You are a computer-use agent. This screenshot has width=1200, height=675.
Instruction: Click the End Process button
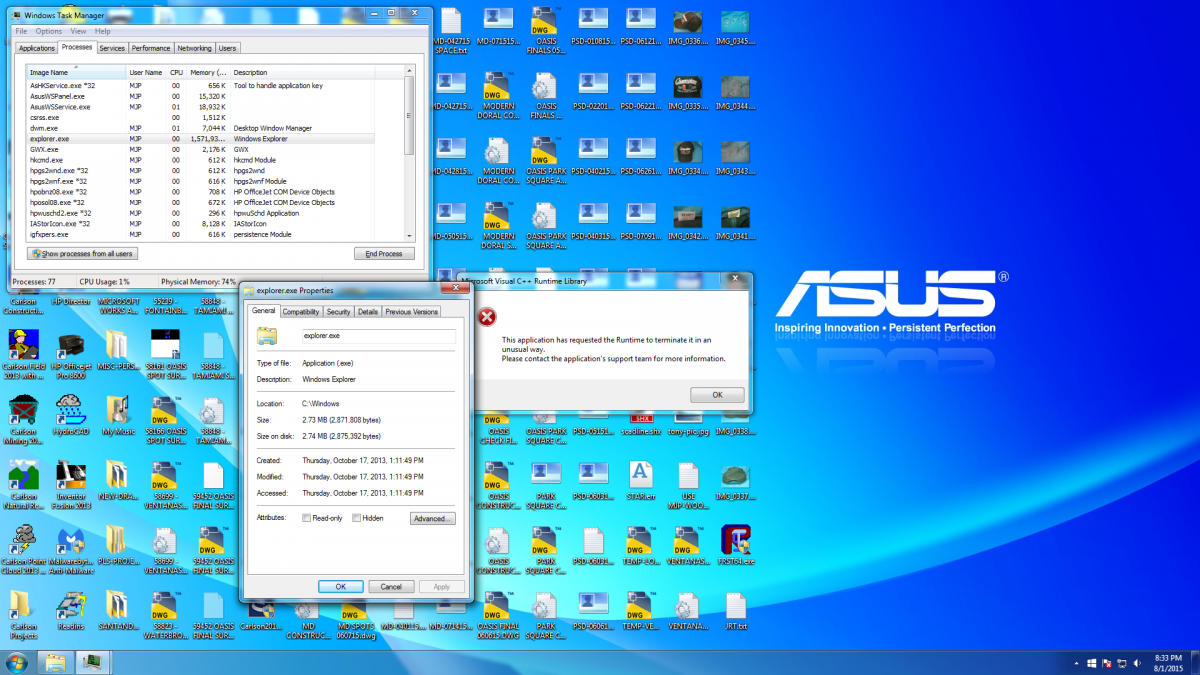tap(384, 254)
